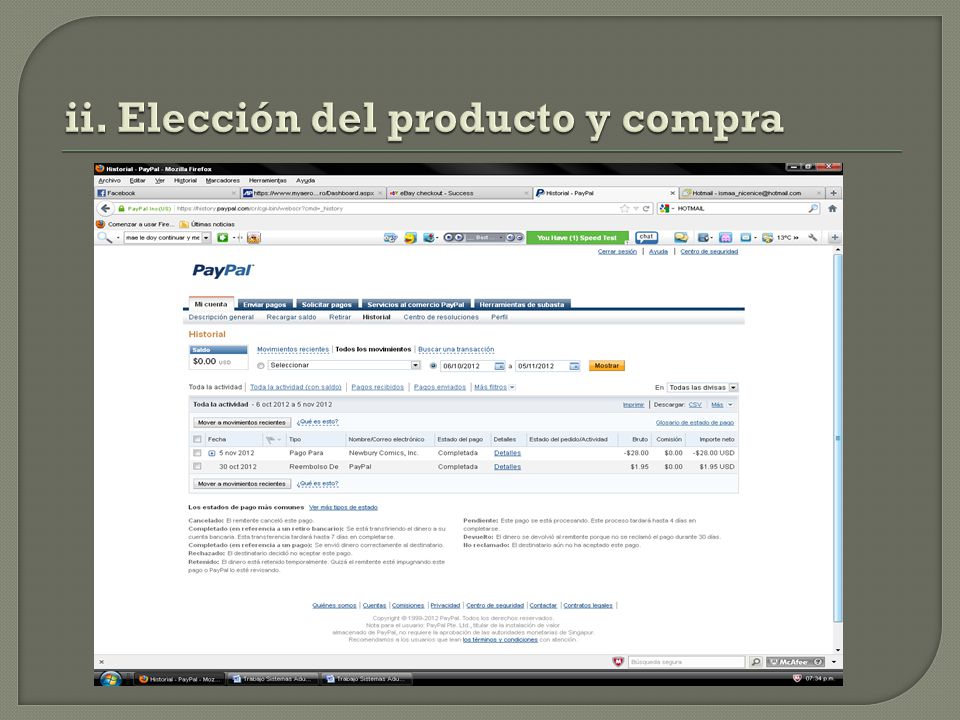
Task: Click the green go arrow in the toolbar
Action: [x=223, y=238]
